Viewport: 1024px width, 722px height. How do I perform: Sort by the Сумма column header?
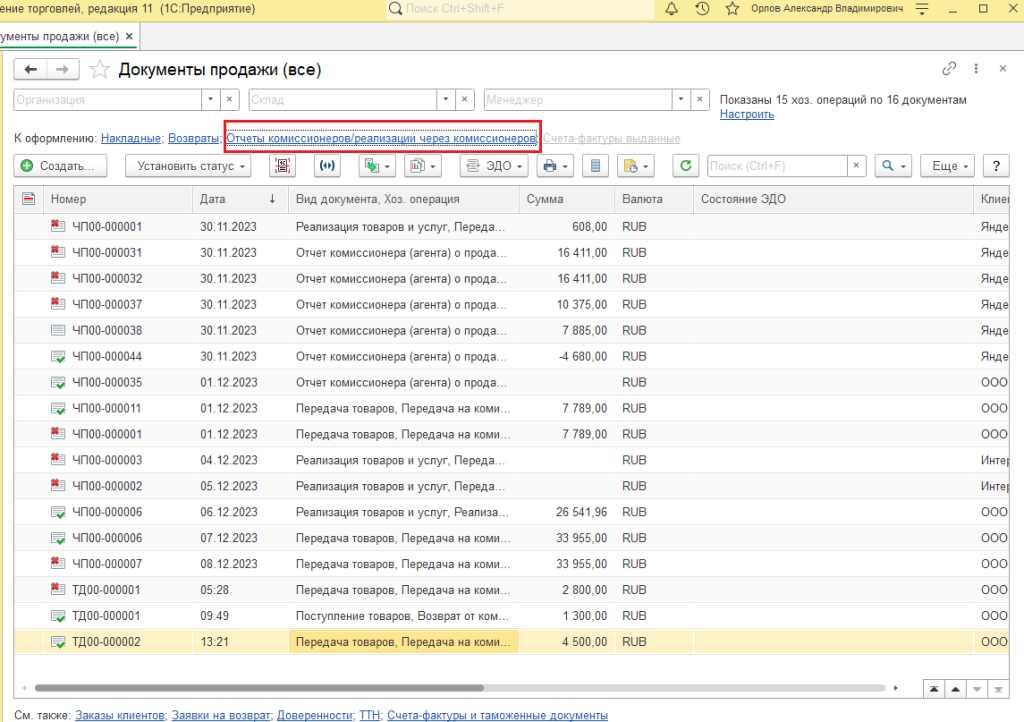pos(567,199)
